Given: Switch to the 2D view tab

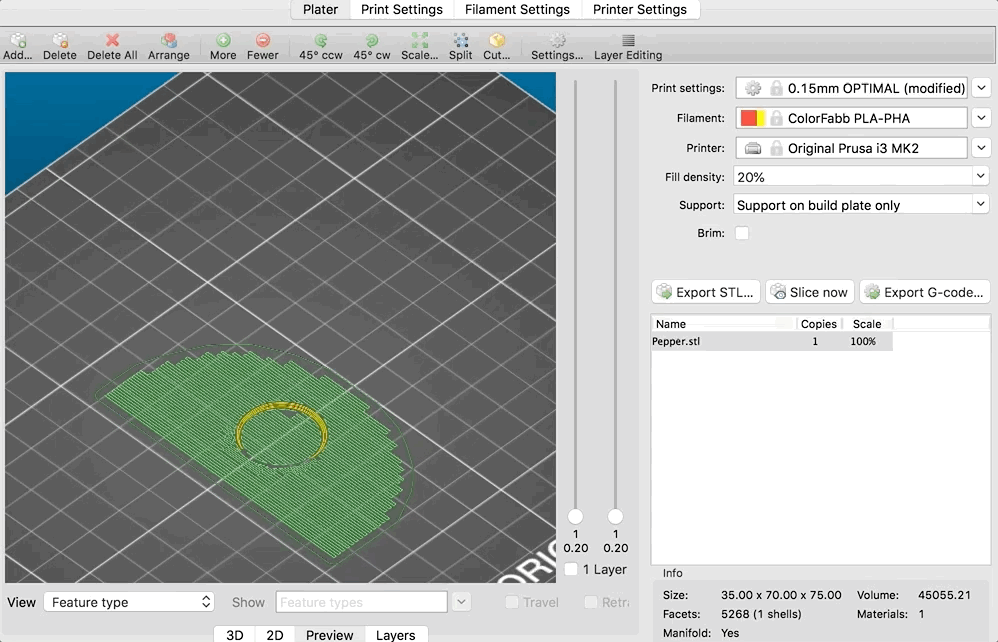Looking at the screenshot, I should click(275, 634).
